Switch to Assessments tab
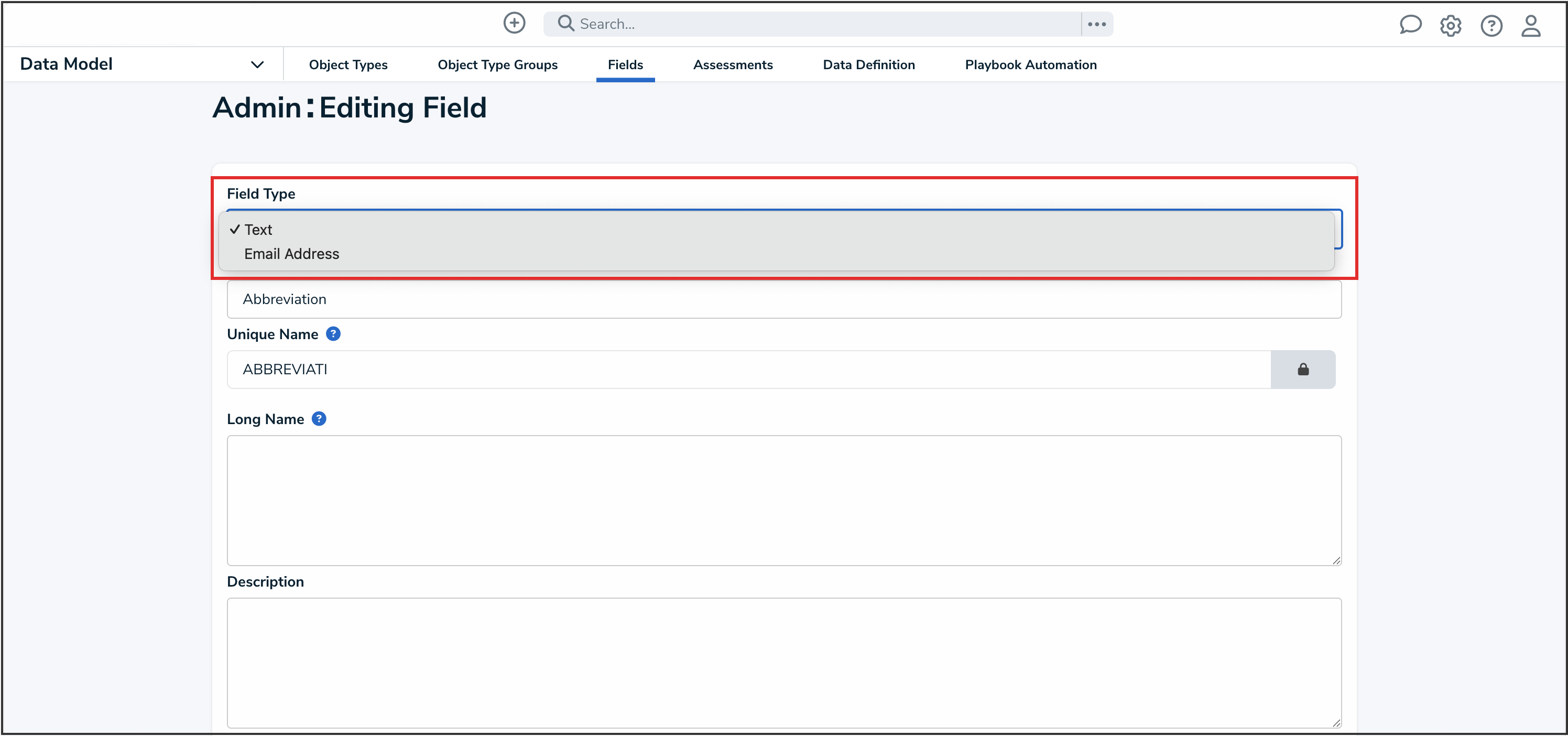This screenshot has height=736, width=1568. pyautogui.click(x=732, y=64)
